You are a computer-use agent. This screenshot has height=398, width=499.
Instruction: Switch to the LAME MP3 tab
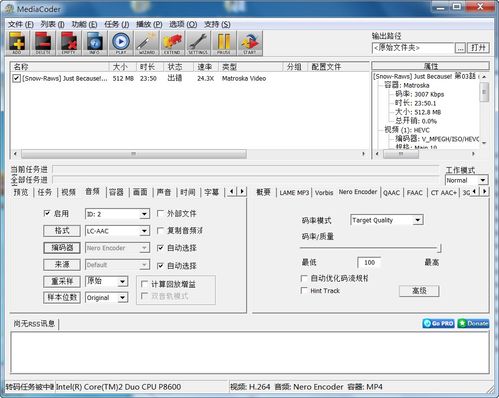click(294, 193)
